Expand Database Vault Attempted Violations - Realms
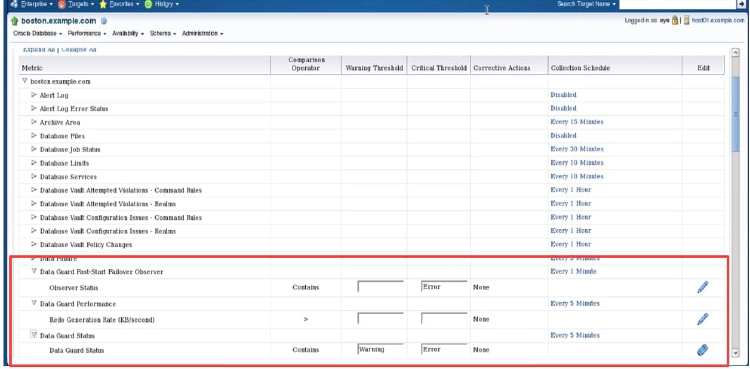Image resolution: width=750 pixels, height=369 pixels. 34,203
